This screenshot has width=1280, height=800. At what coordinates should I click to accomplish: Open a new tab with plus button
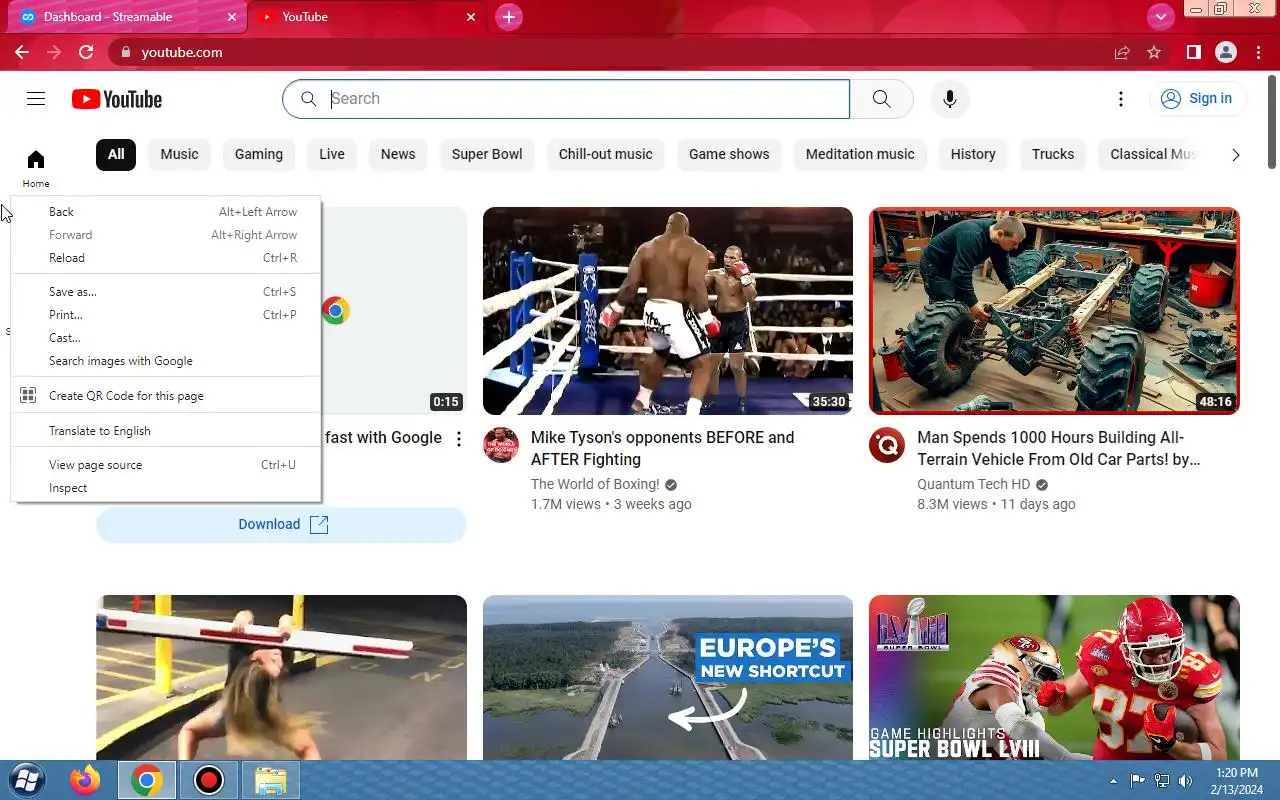(509, 17)
